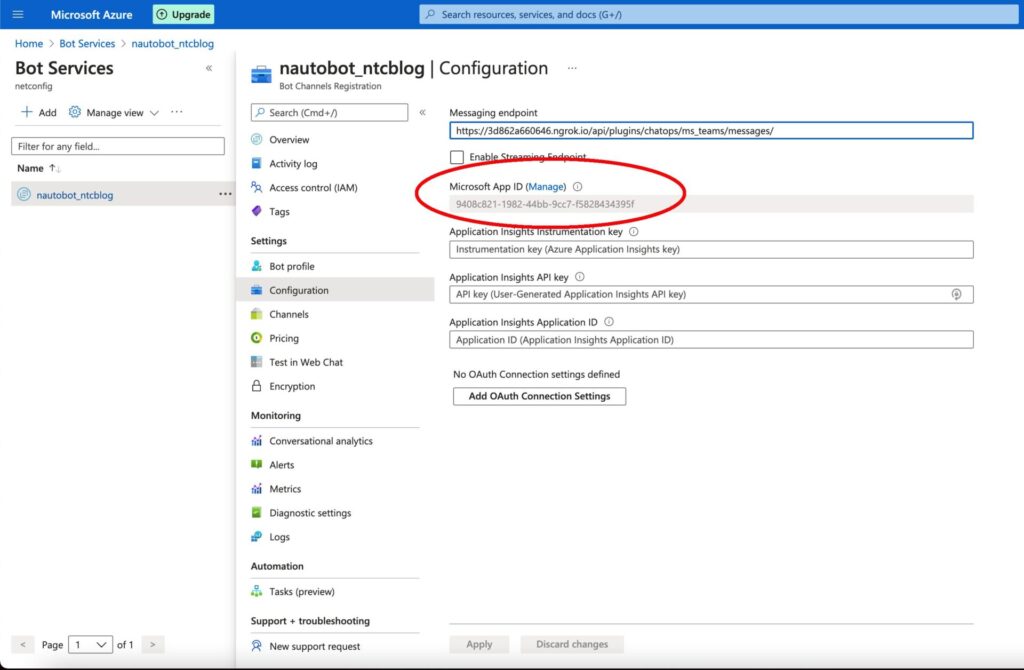
Task: Collapse the Bot Services list pane
Action: 209,68
